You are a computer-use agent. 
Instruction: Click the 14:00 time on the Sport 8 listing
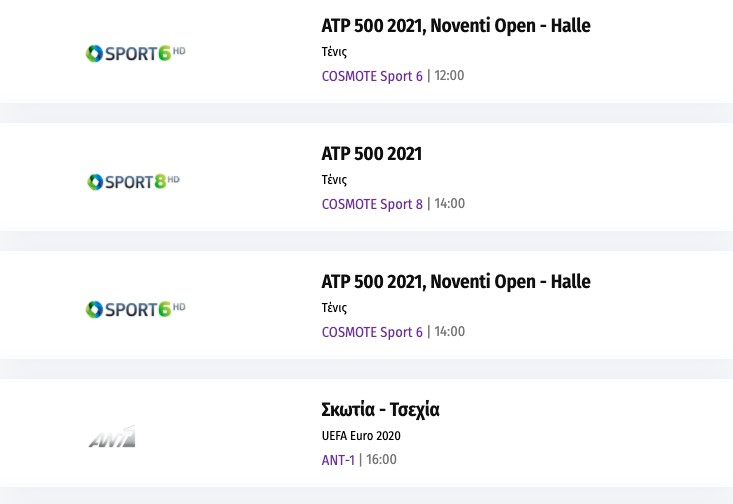click(449, 204)
